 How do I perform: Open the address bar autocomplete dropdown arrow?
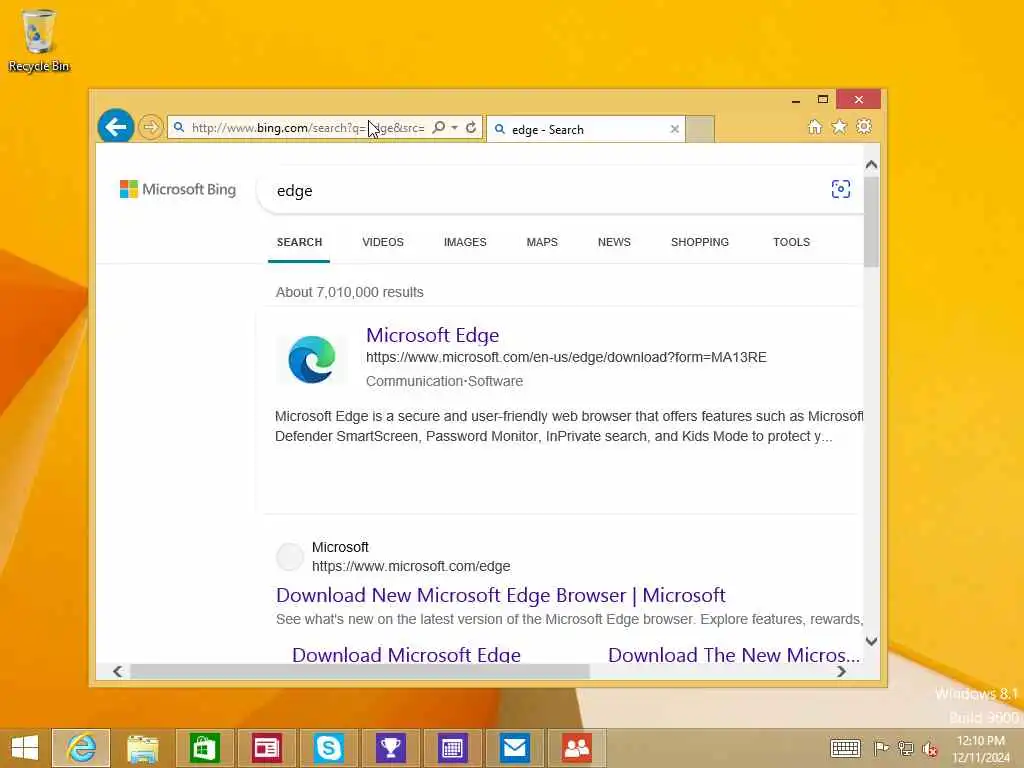click(x=455, y=127)
